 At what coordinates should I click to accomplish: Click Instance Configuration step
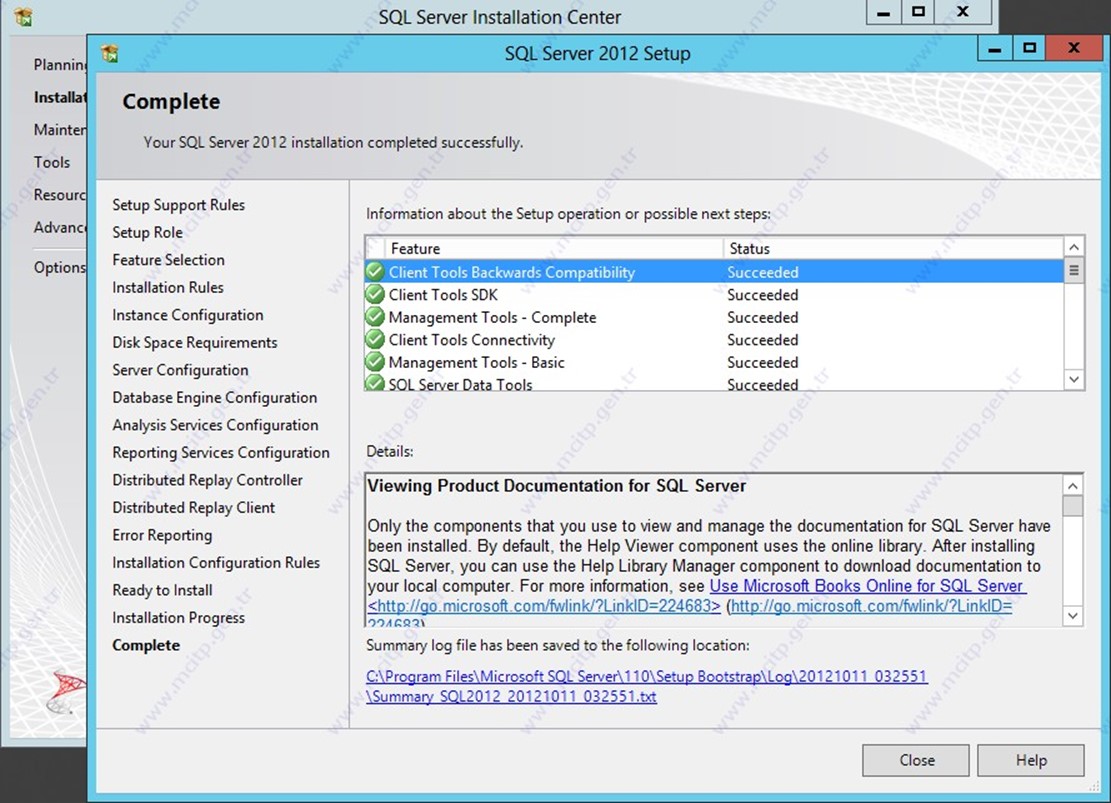[187, 315]
